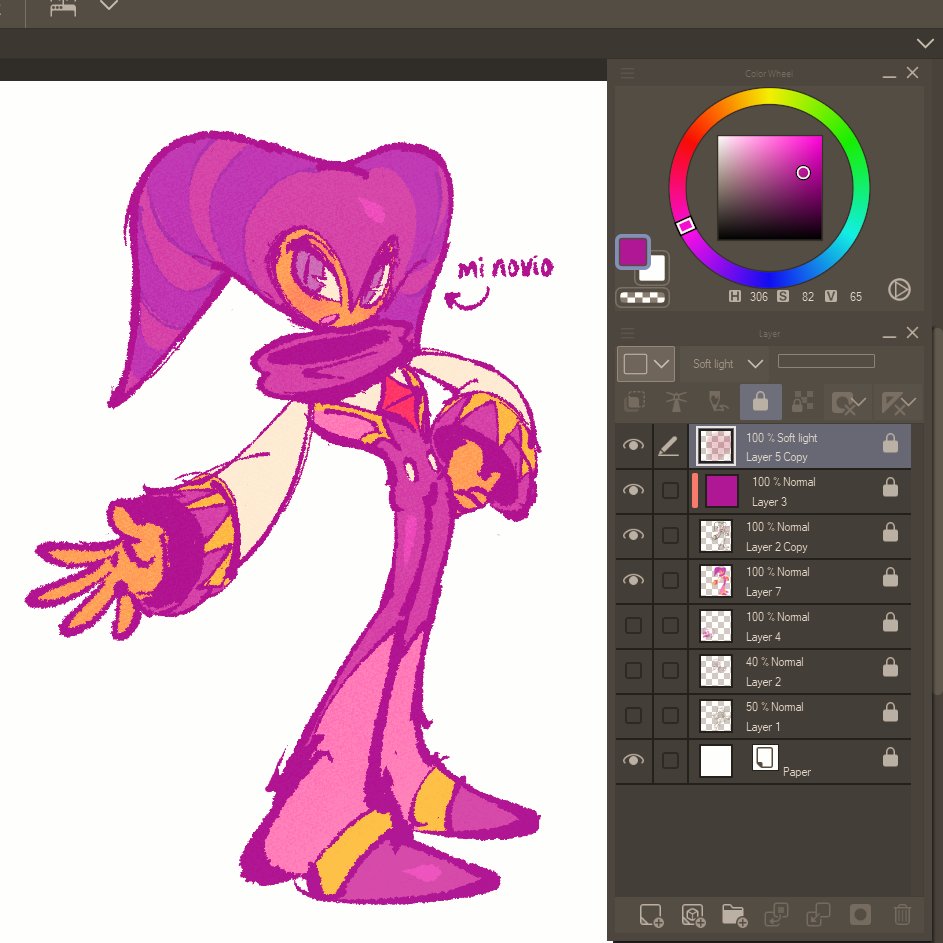The height and width of the screenshot is (943, 943).
Task: Show Layer 2 via visibility box
Action: click(633, 670)
